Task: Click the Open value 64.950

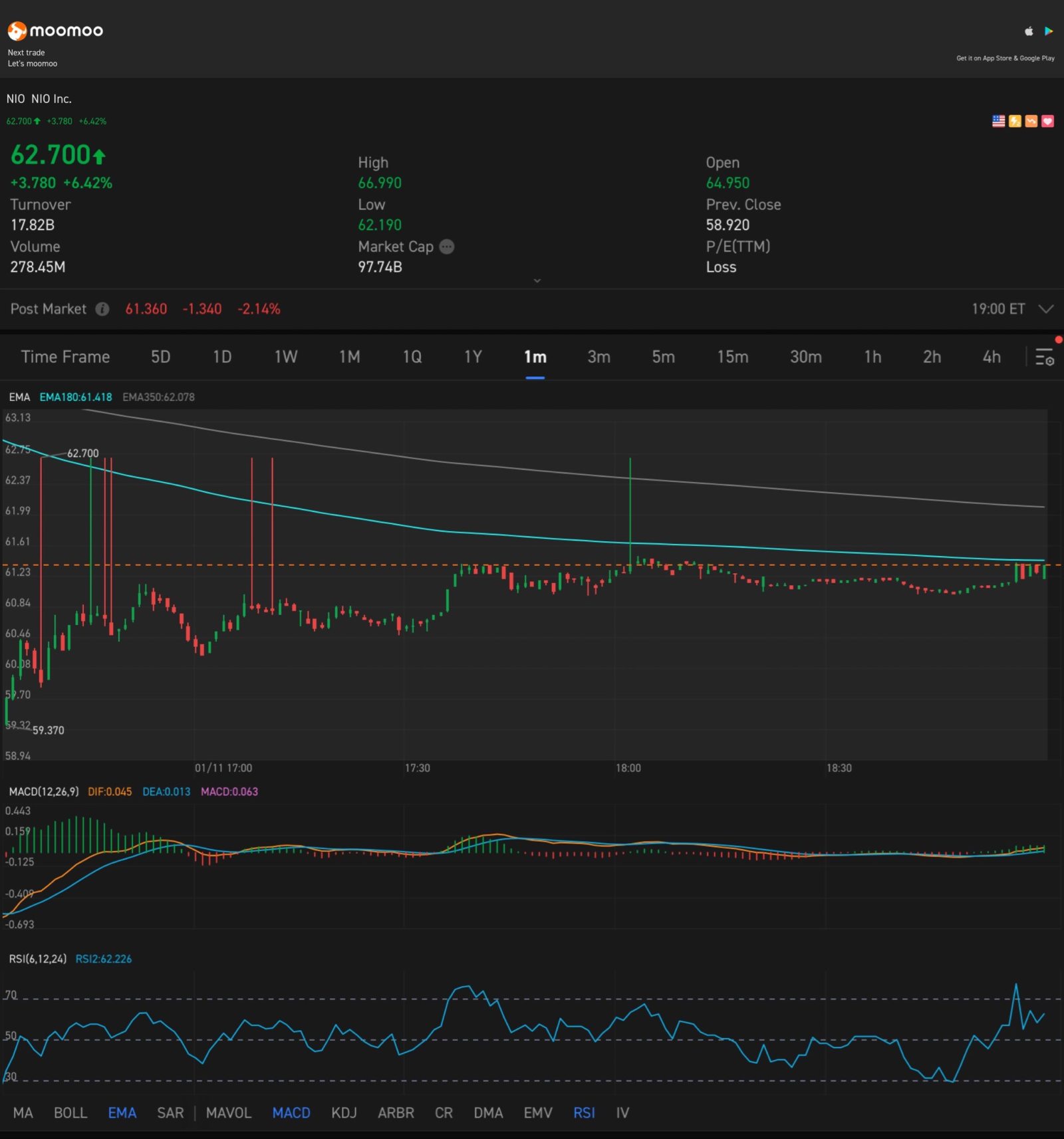Action: point(728,183)
